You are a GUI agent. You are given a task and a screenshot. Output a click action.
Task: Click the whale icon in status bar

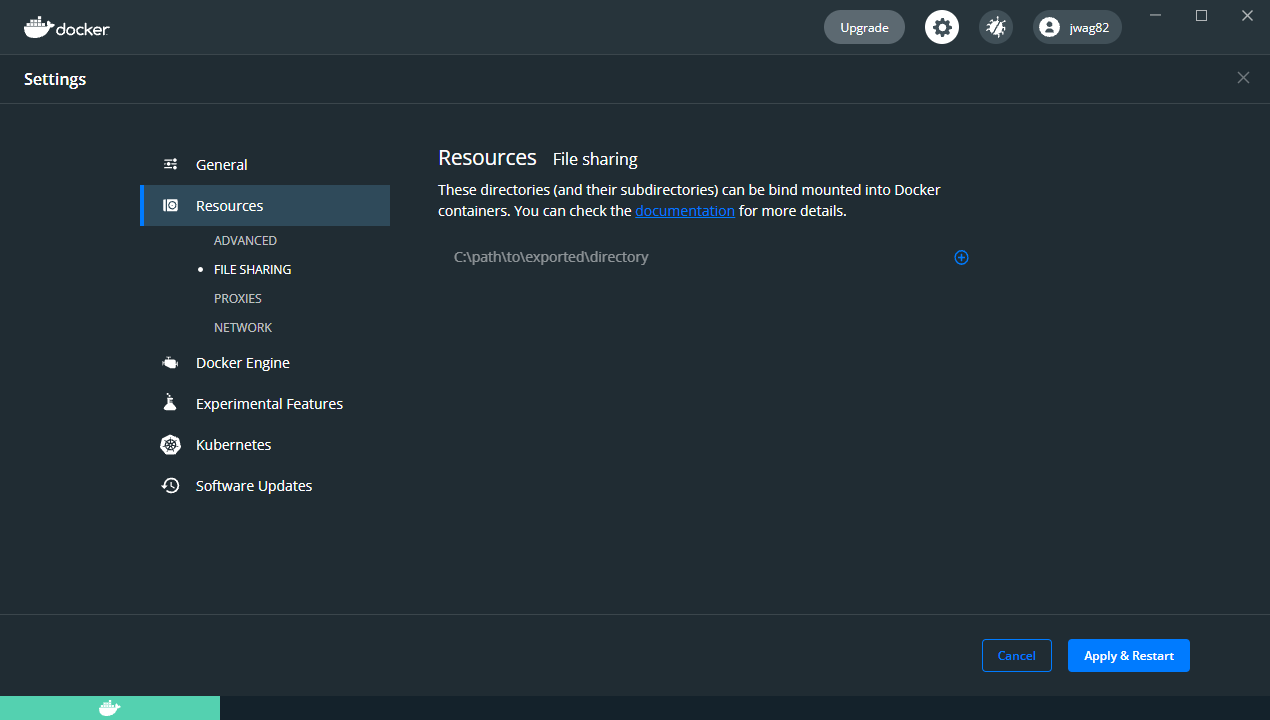(110, 708)
